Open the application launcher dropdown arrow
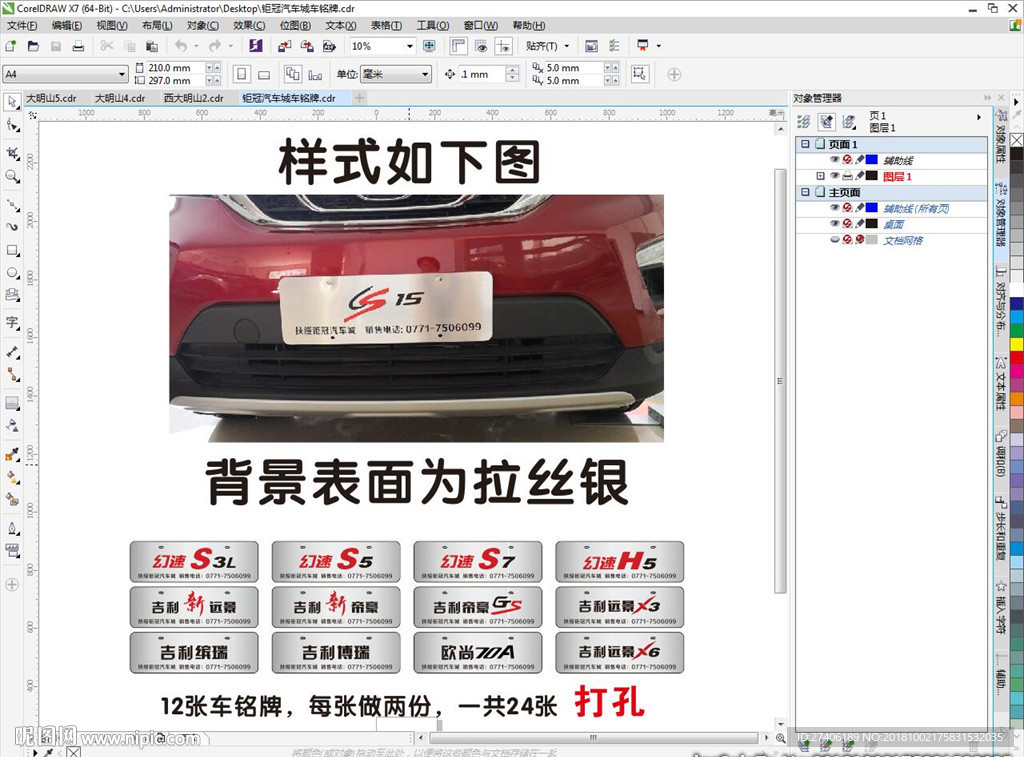1024x757 pixels. click(658, 46)
